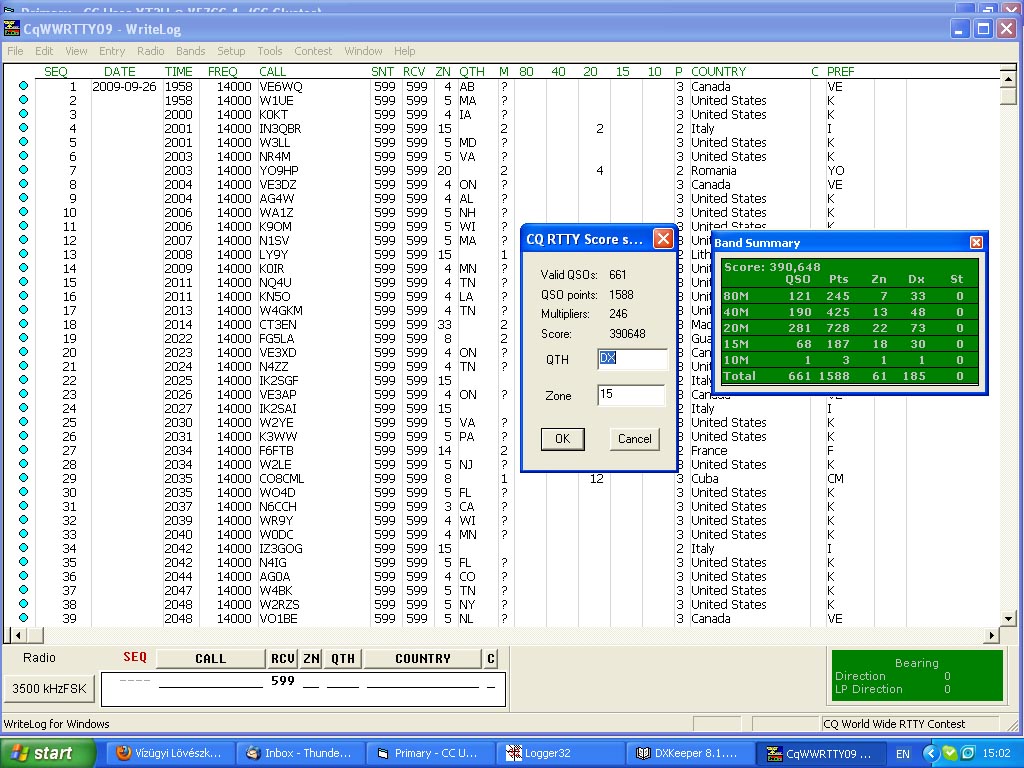Click the 20M row in Band Summary
Screen dimensions: 1024x768
pos(850,328)
